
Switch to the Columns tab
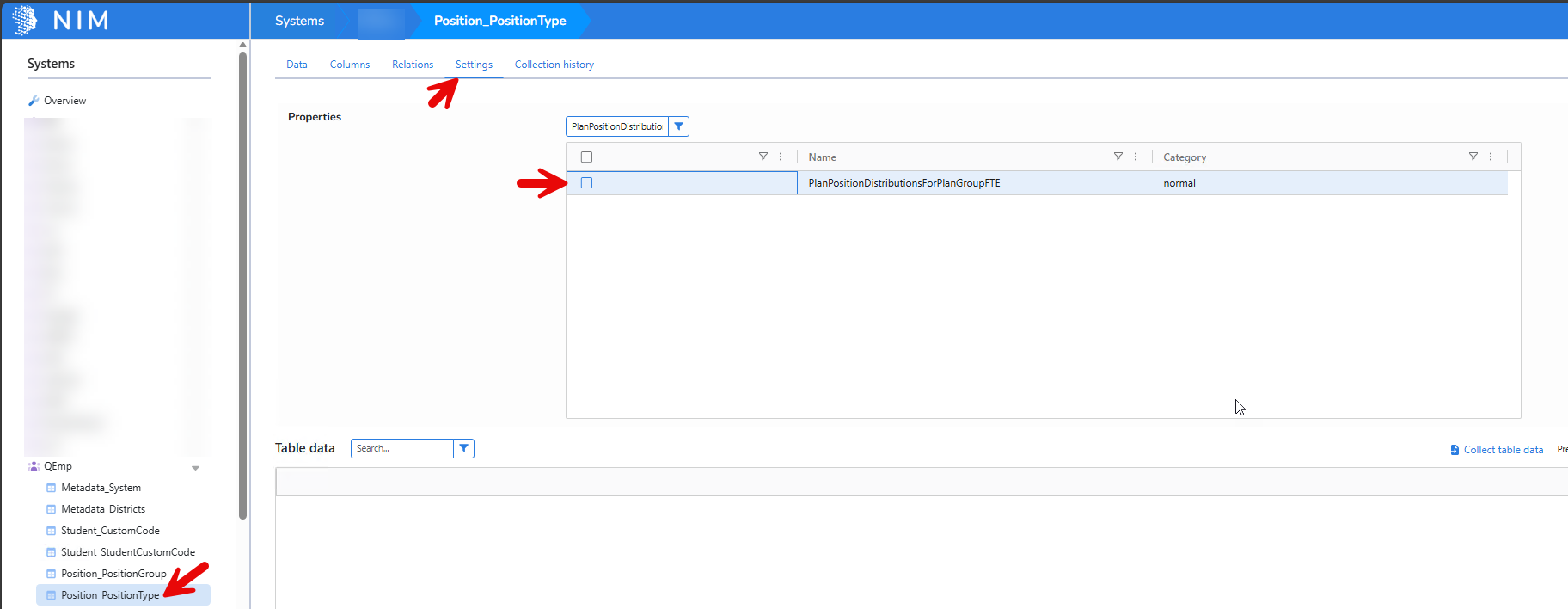pos(349,65)
